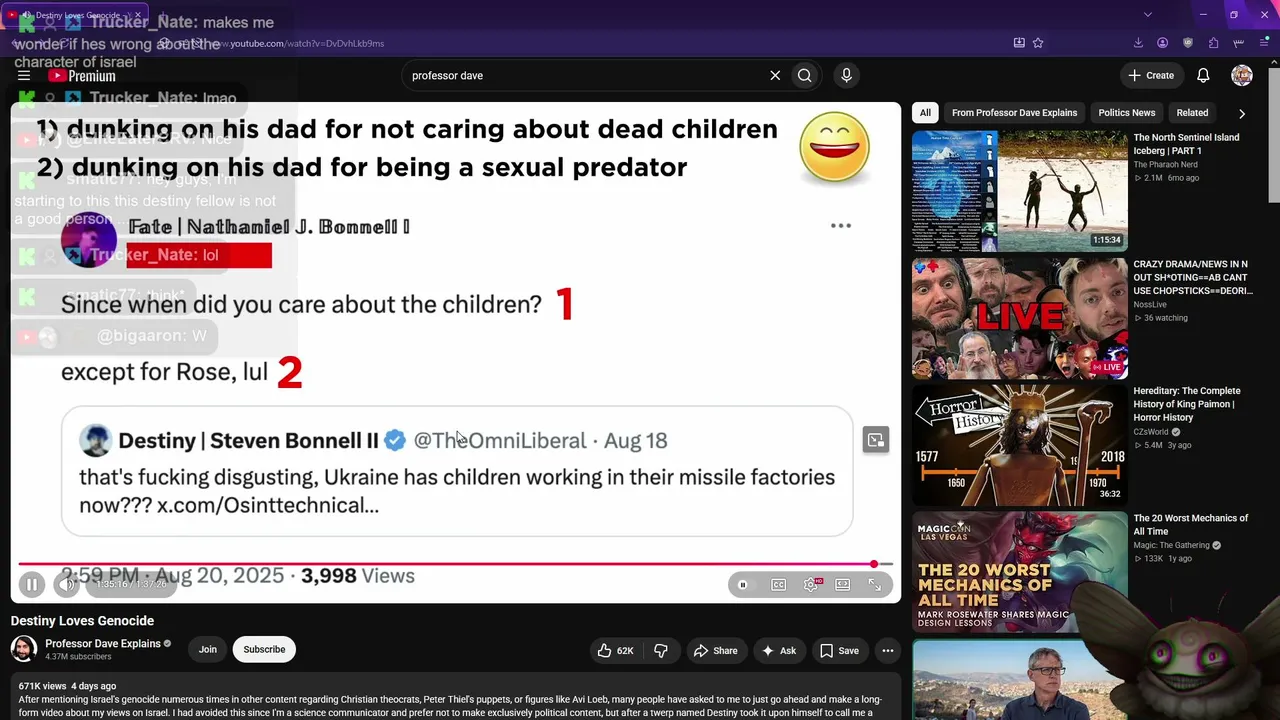Click Magic: The Gathering channel name
1280x720 pixels.
1172,545
